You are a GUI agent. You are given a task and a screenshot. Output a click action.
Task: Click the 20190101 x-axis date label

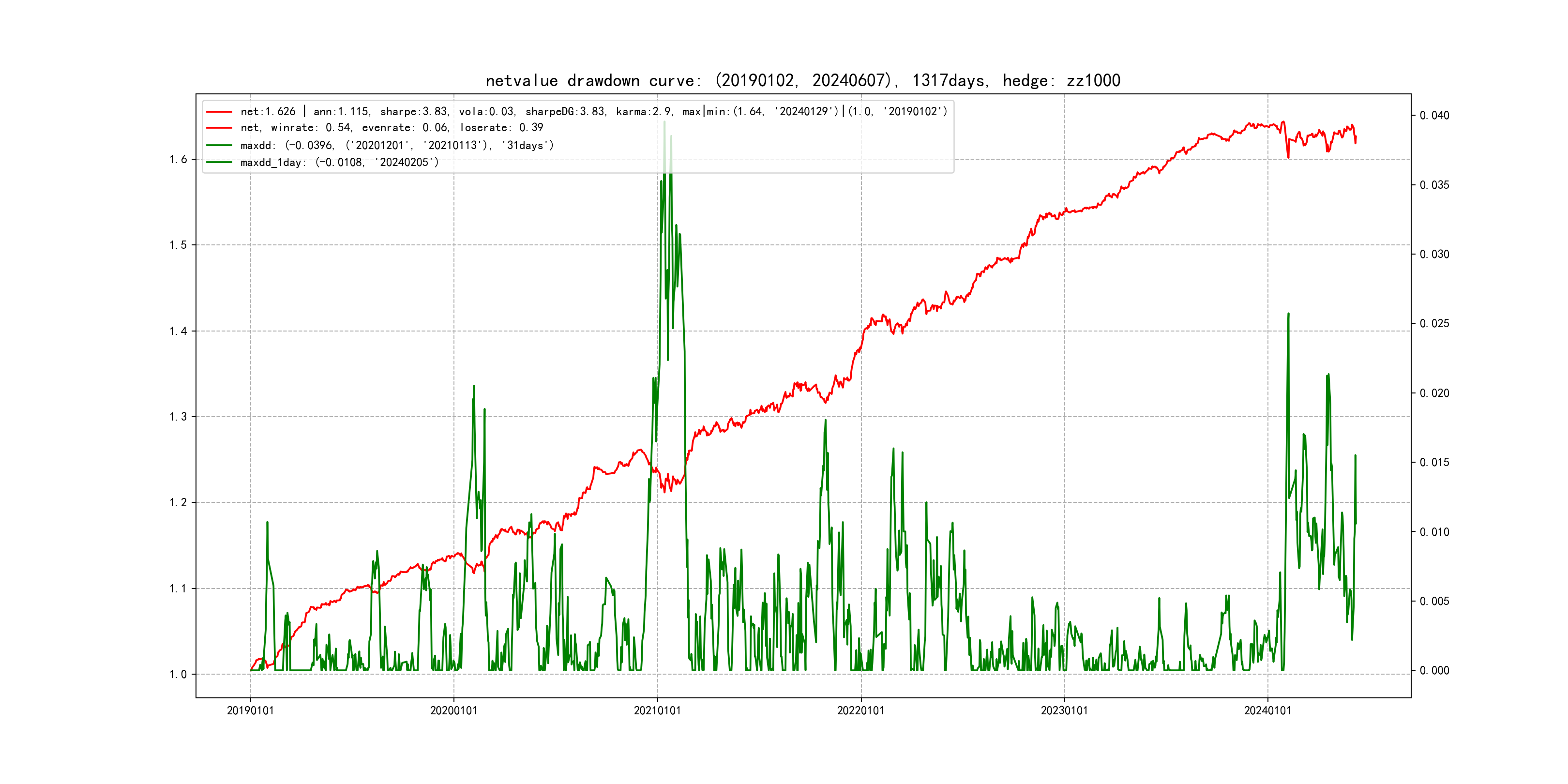pos(250,710)
